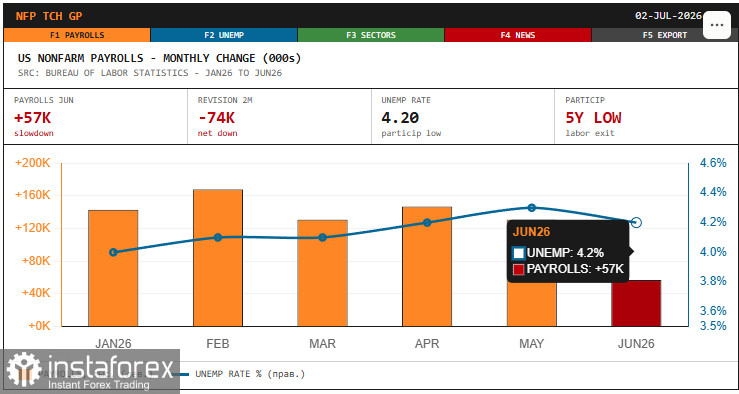Click the PAYROLLS JUN +57K stat card

point(96,116)
